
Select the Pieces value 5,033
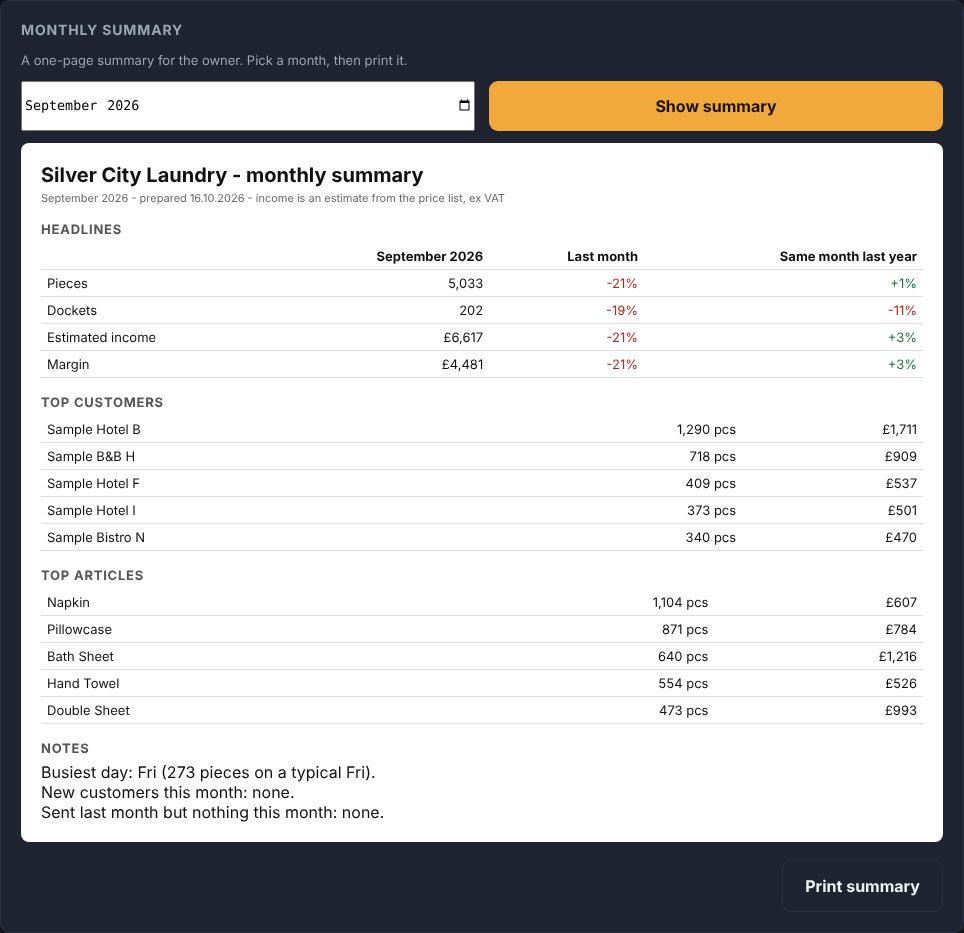coord(465,283)
